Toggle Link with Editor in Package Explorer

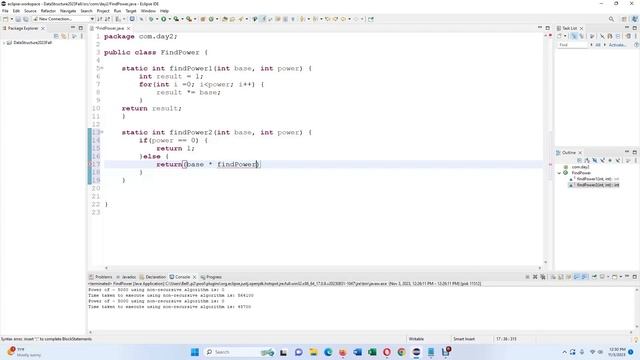click(x=64, y=36)
